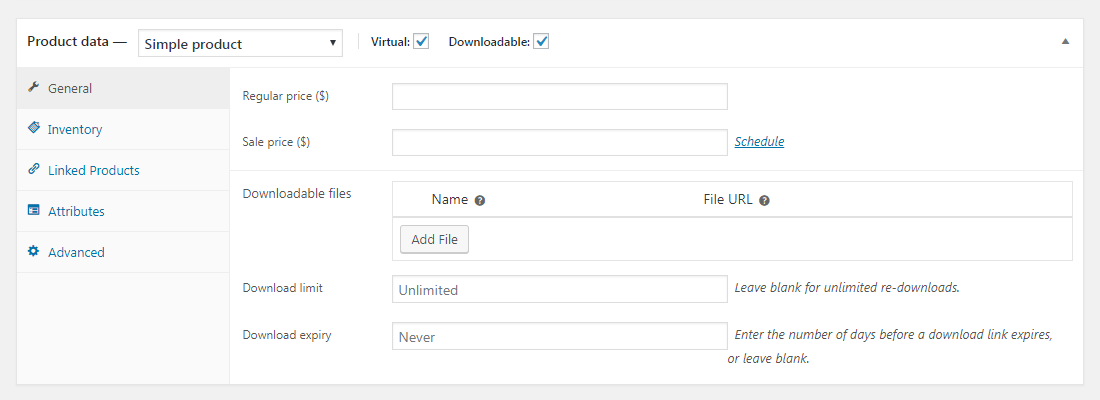This screenshot has width=1100, height=400.
Task: Click the wrench icon beside General
Action: point(33,88)
